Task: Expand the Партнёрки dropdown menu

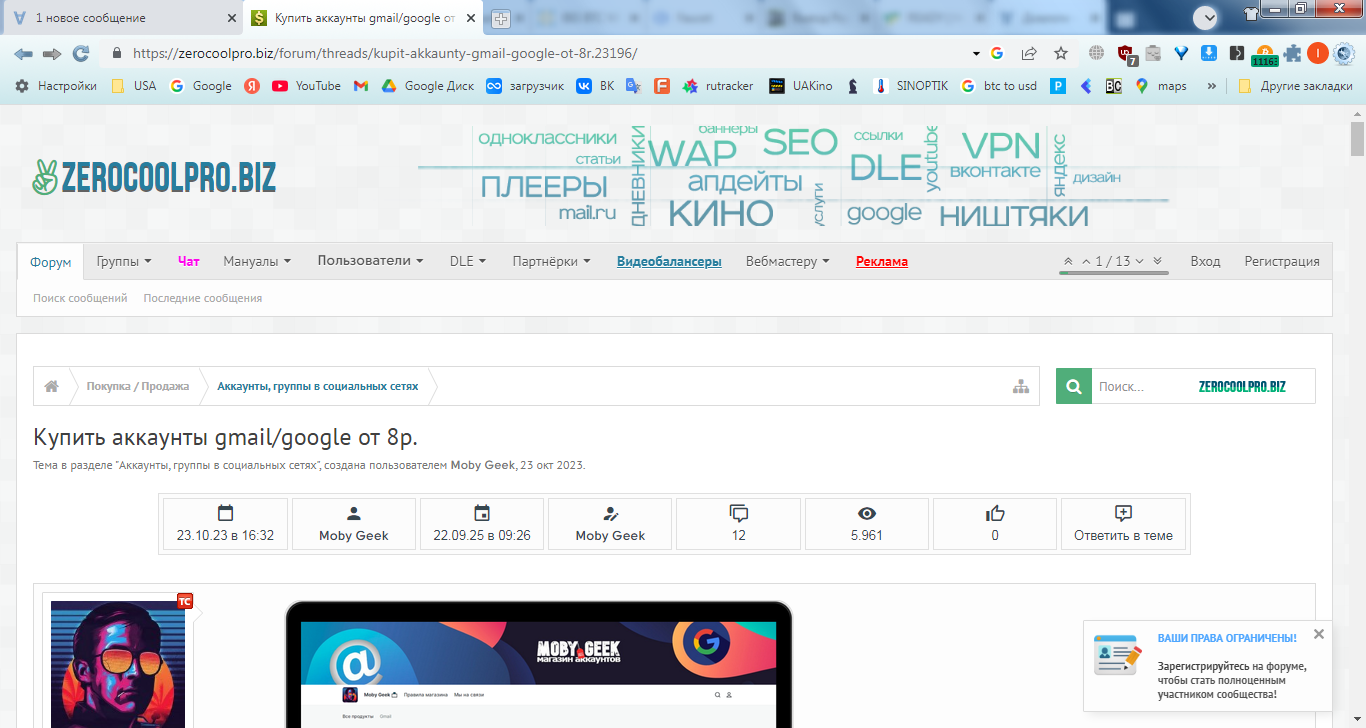Action: coord(552,261)
